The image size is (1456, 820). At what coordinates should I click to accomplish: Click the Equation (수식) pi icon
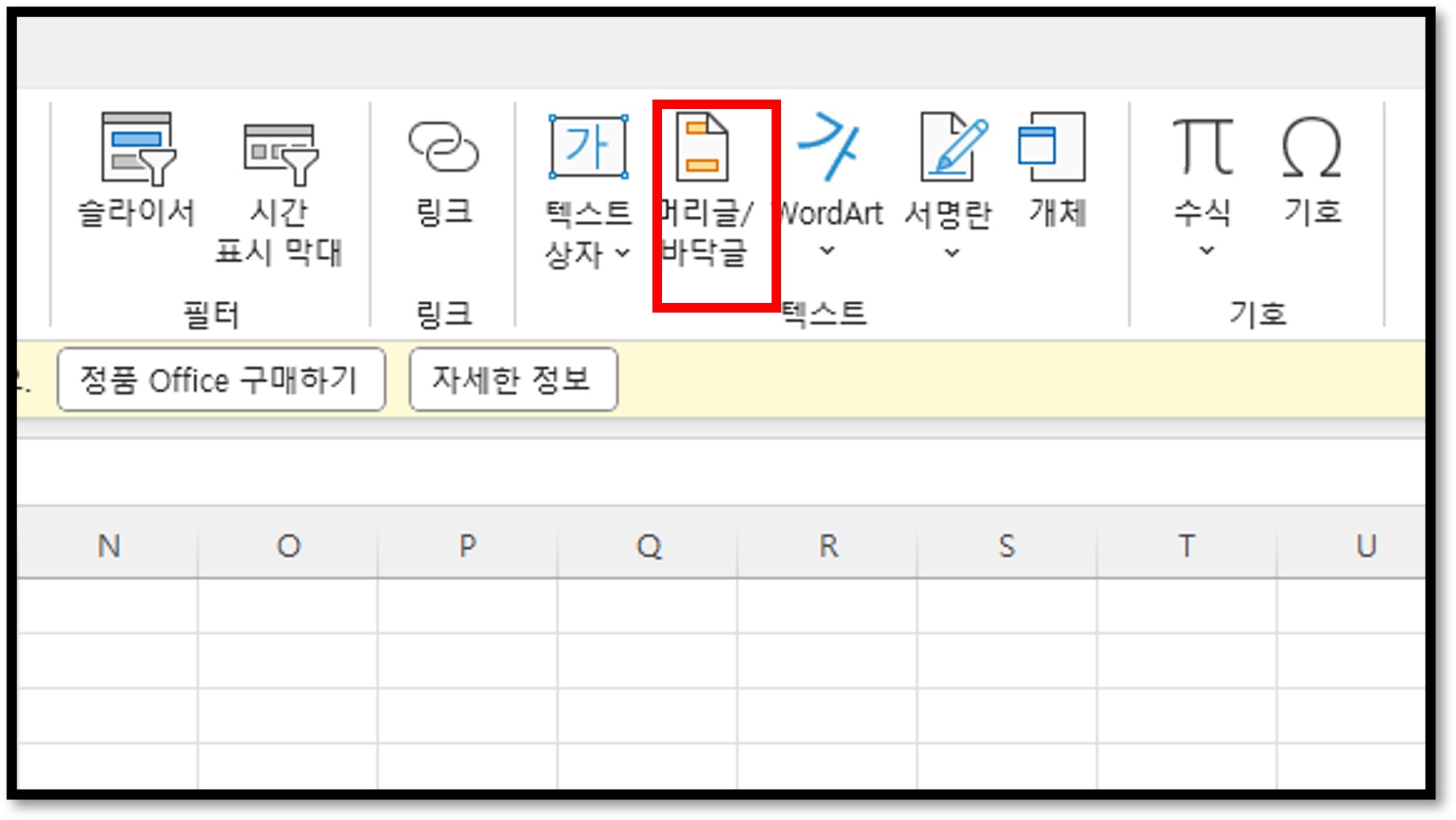click(x=1202, y=148)
